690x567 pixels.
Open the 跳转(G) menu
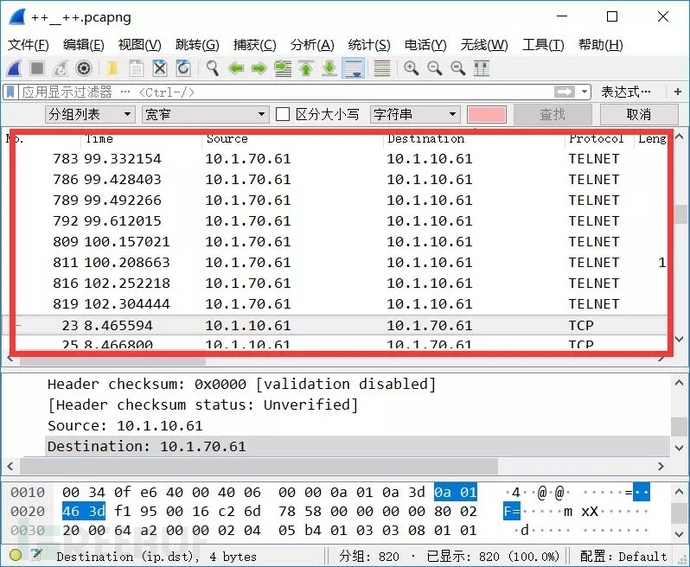point(197,45)
